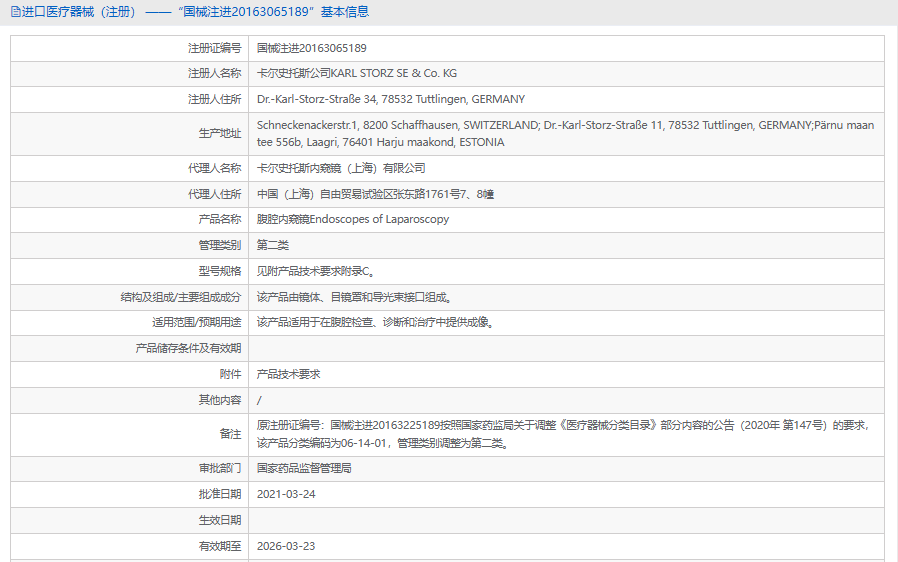Select the approval date 2021-03-24
898x562 pixels.
(x=286, y=494)
